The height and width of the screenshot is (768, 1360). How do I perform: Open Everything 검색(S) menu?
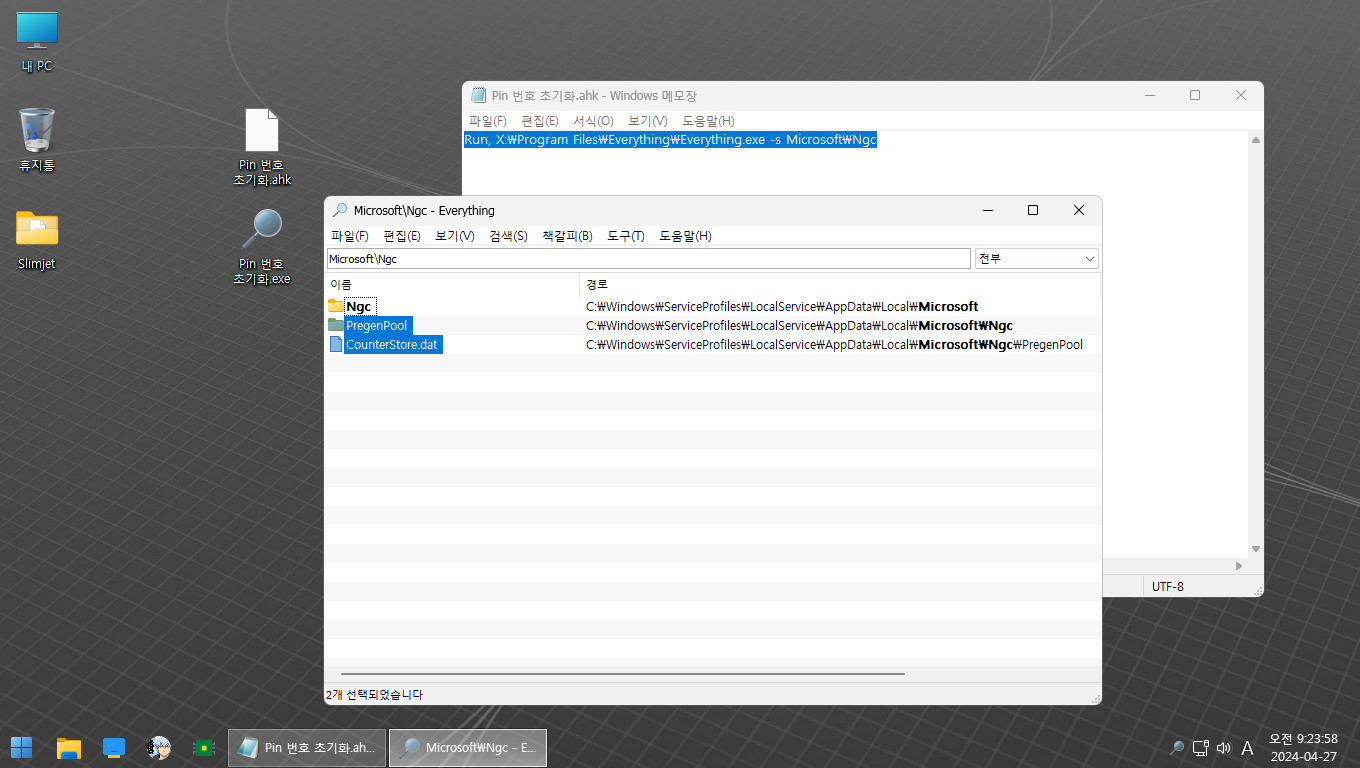click(x=508, y=236)
